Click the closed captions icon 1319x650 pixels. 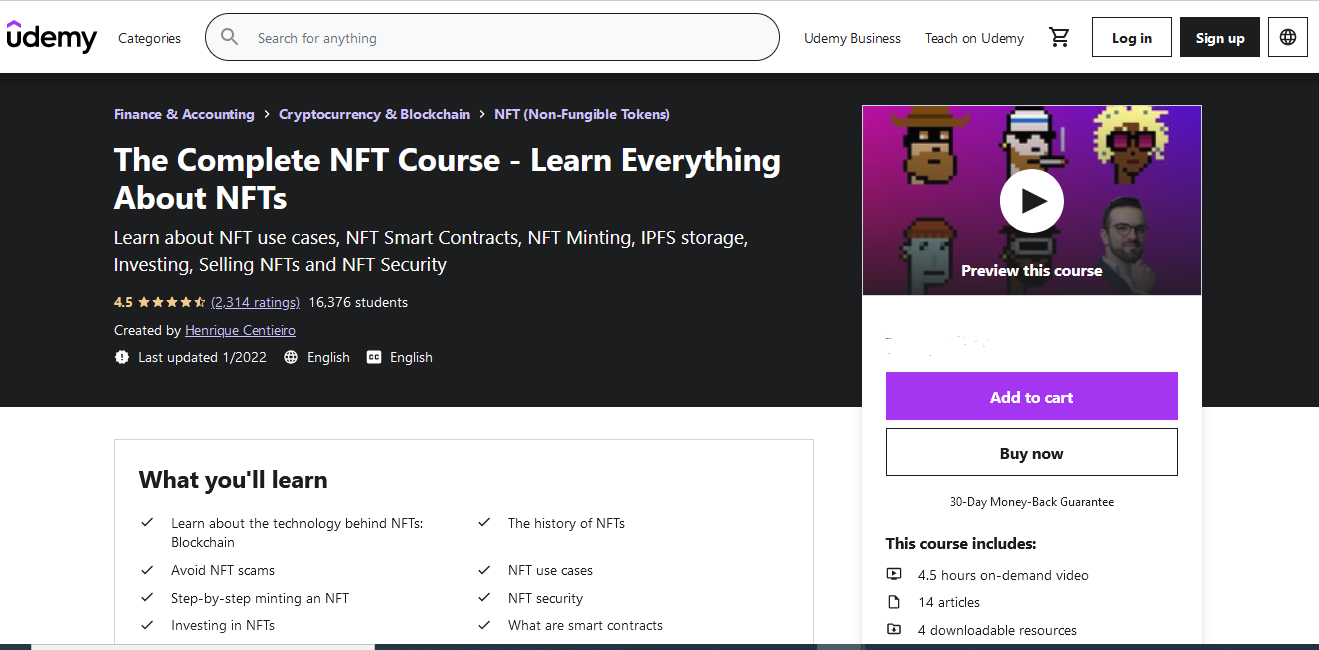tap(374, 357)
